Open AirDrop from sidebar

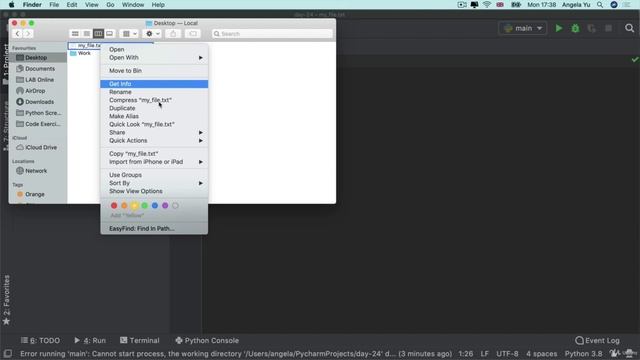tap(38, 91)
